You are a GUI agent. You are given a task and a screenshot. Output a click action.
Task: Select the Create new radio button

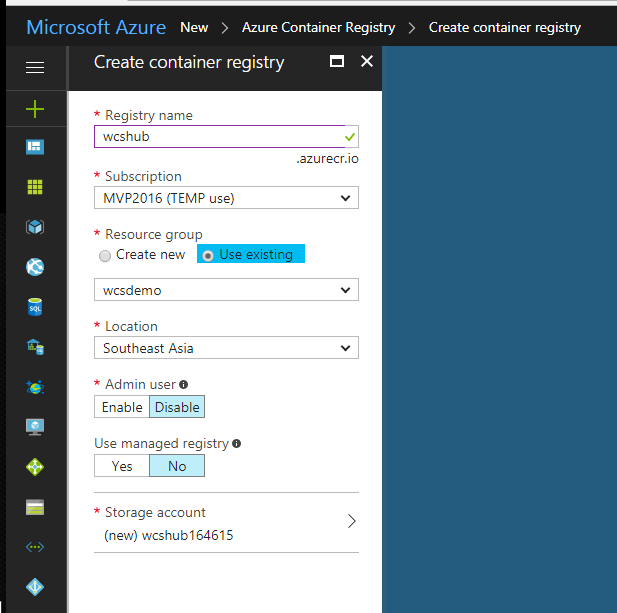105,255
